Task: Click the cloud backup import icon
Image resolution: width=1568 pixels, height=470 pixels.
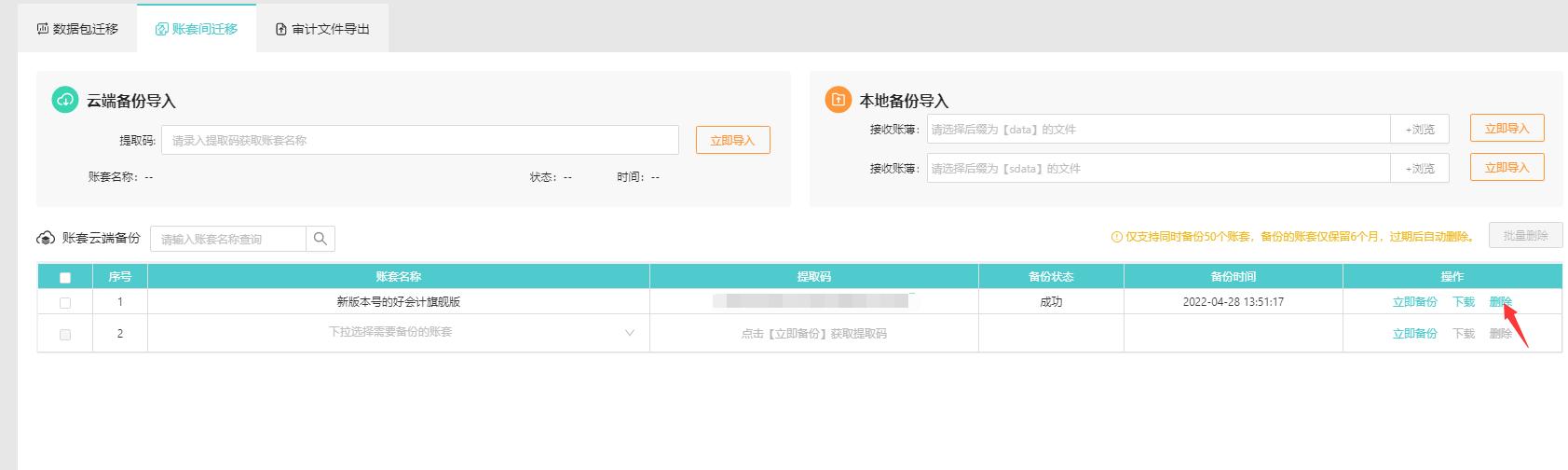Action: pyautogui.click(x=64, y=99)
